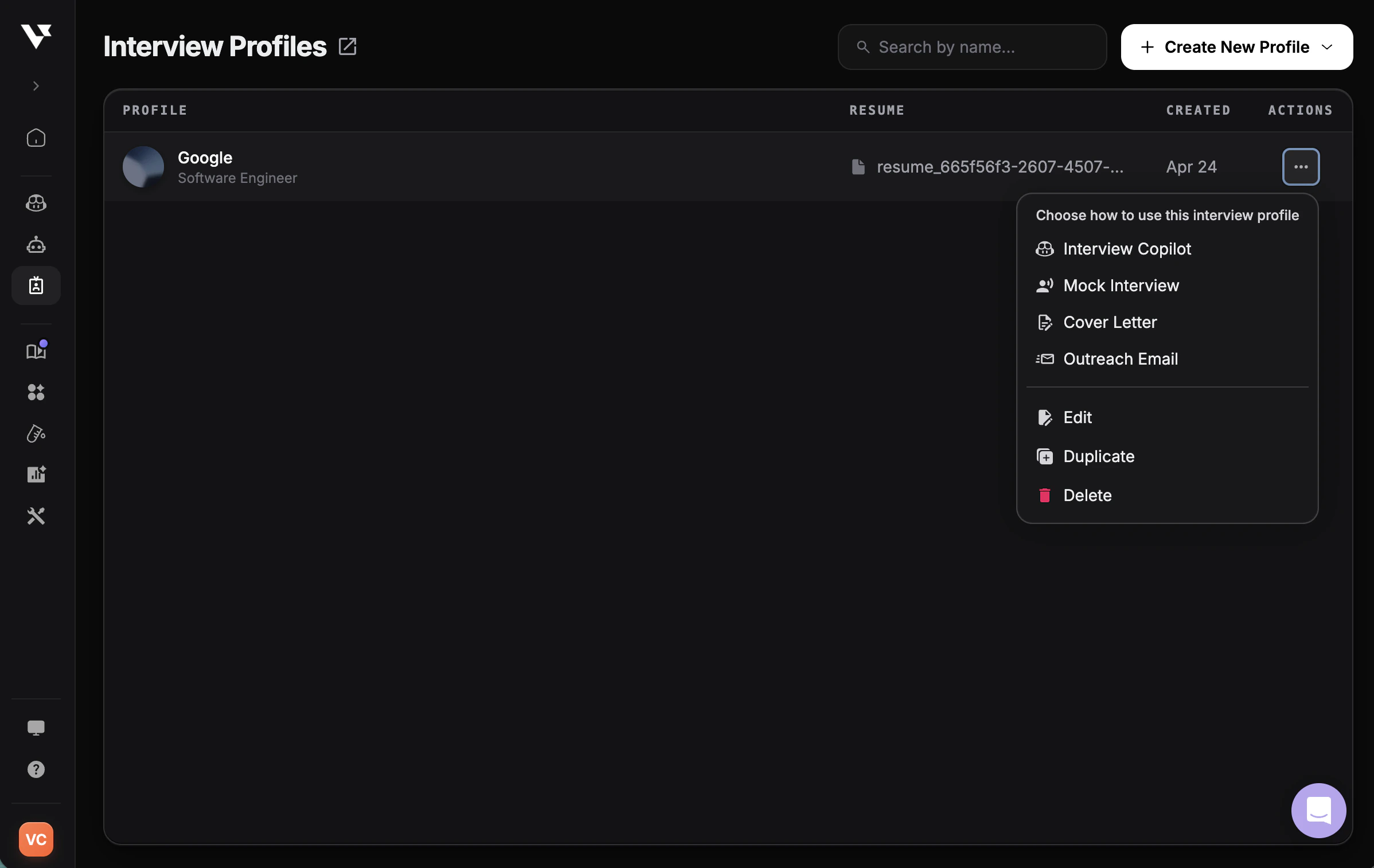The height and width of the screenshot is (868, 1374).
Task: Click the desktop app monitor icon
Action: tap(36, 728)
